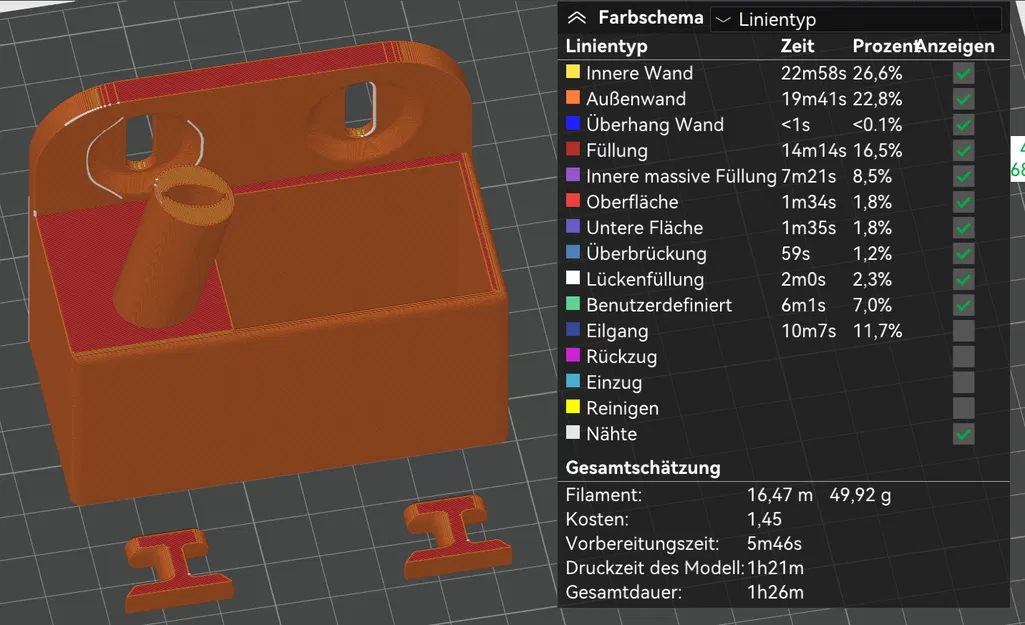Toggle Lückenfüllung display checkbox
The image size is (1025, 625).
pos(963,279)
